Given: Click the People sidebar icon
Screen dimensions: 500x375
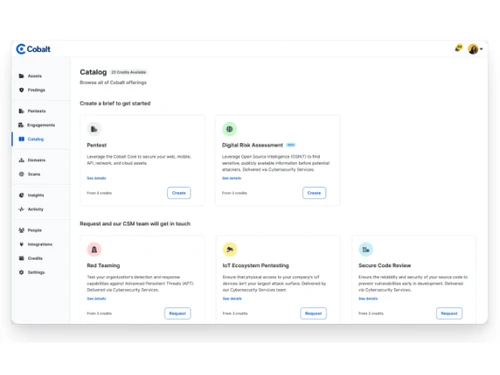Looking at the screenshot, I should click(21, 230).
